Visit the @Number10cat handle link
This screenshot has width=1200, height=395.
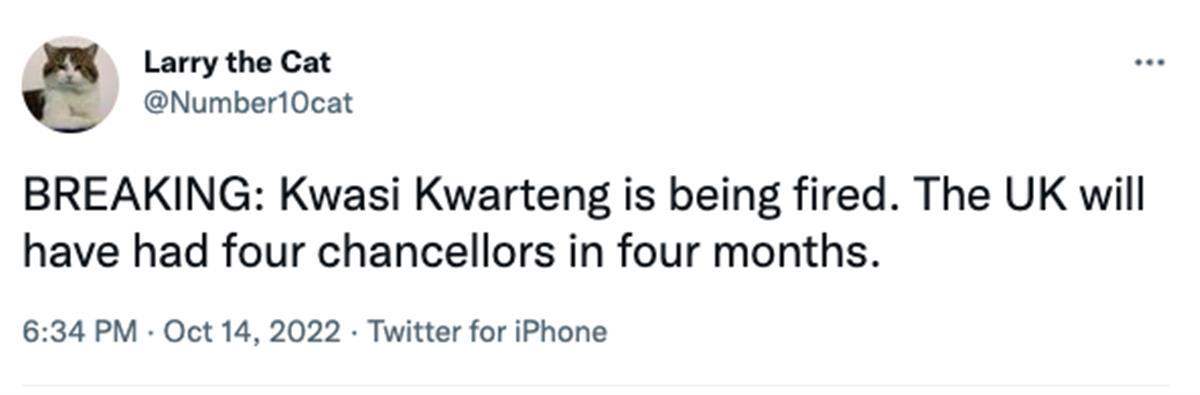[248, 103]
